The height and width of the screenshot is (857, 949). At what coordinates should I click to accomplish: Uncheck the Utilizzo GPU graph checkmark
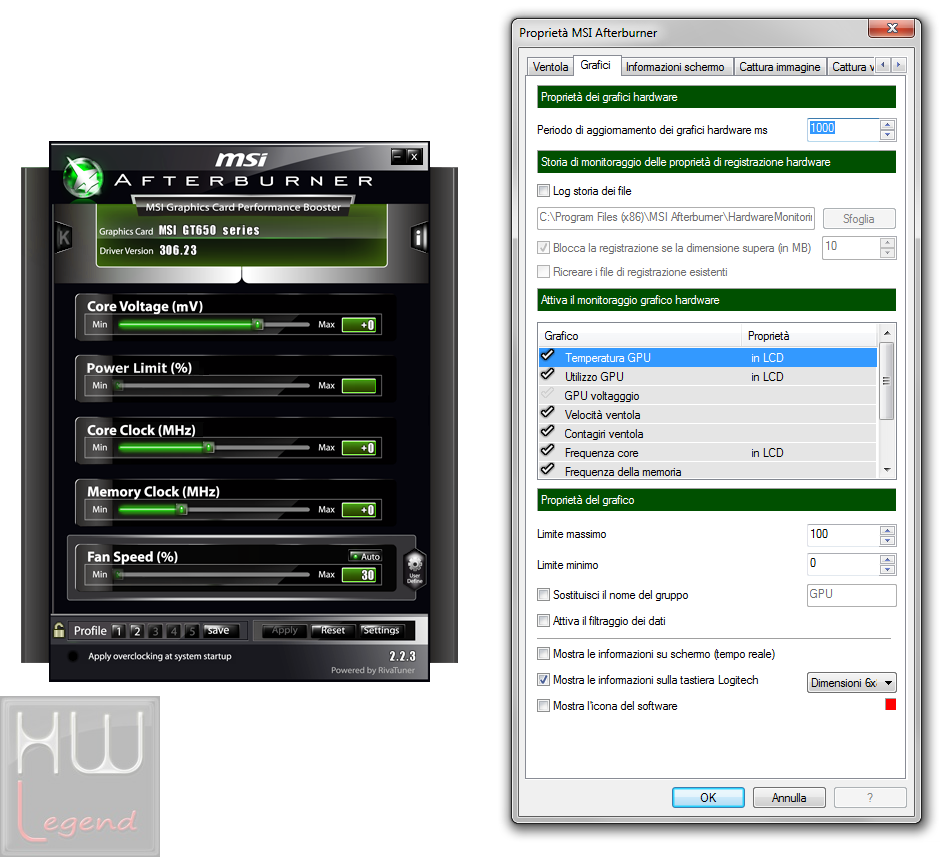pos(548,374)
